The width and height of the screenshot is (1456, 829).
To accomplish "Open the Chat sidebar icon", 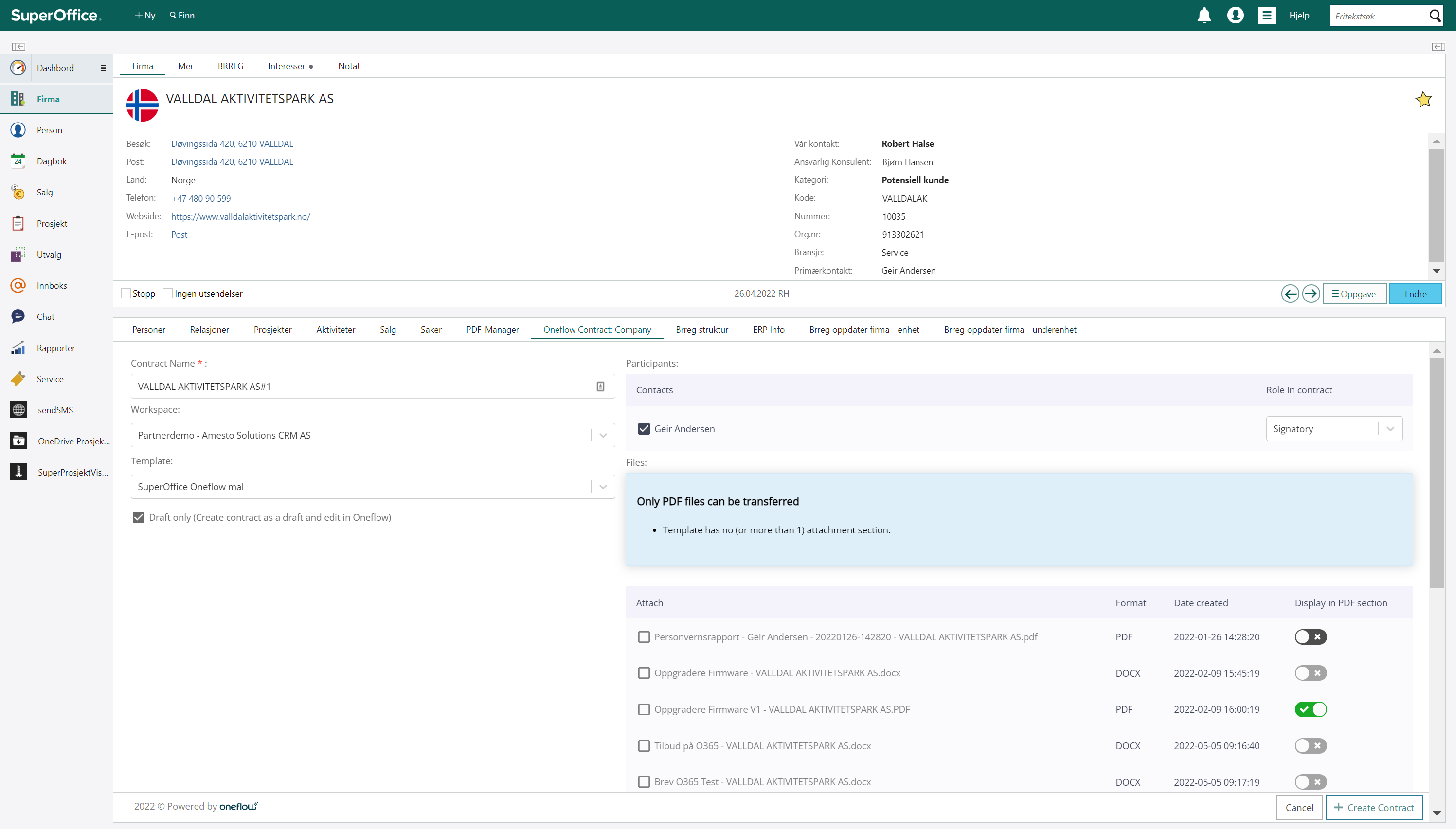I will pos(18,317).
